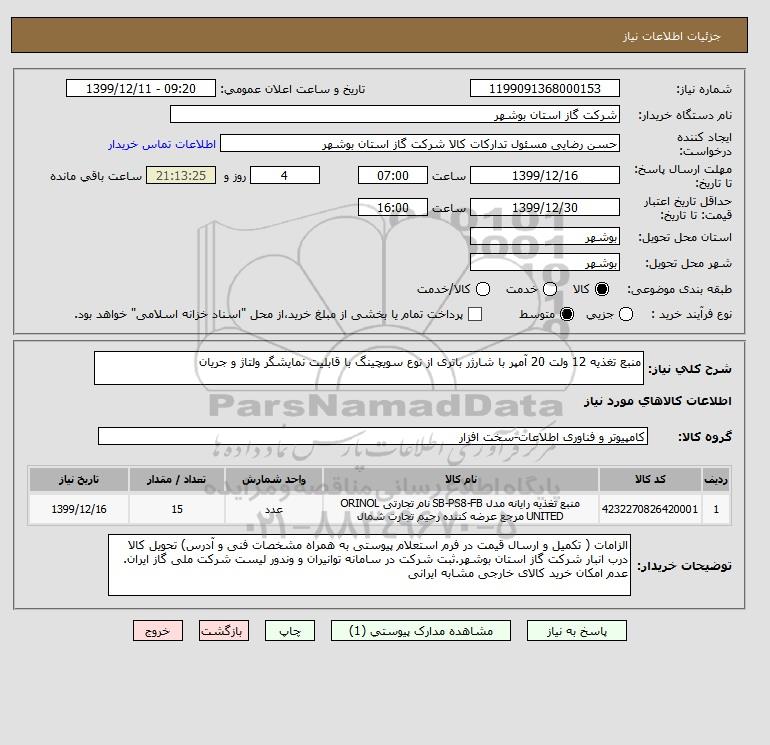
Task: Click the unit cell عدد
Action: tap(274, 509)
